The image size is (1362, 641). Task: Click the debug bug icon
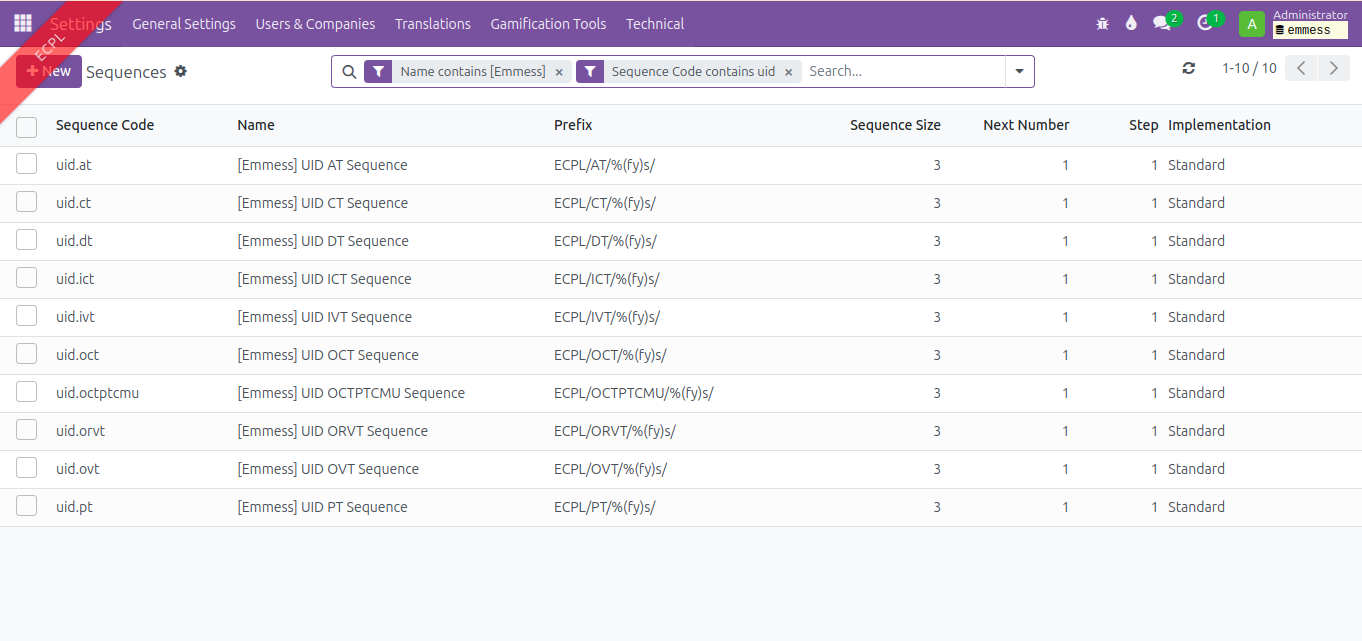pos(1102,23)
